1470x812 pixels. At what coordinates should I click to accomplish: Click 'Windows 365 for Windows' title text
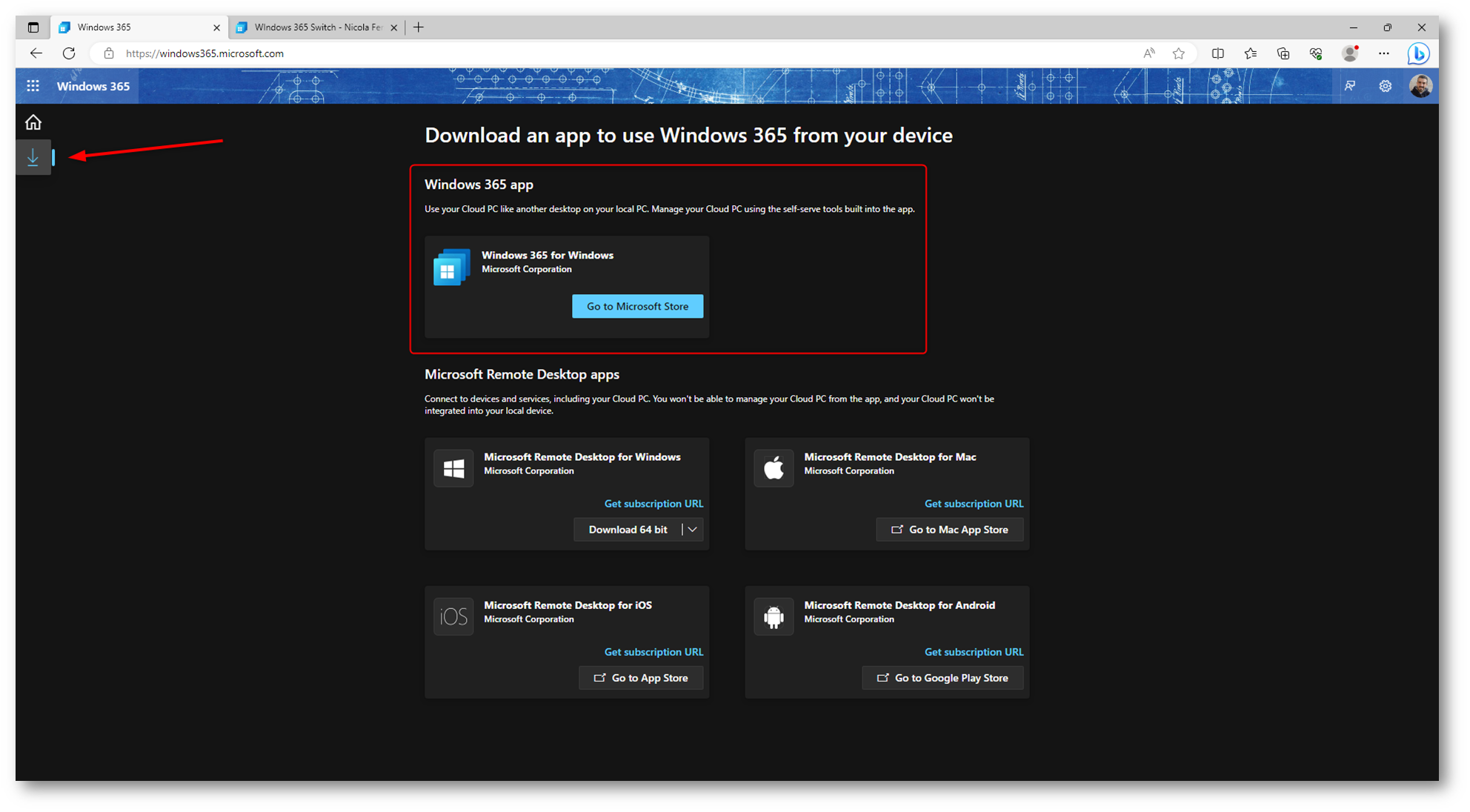[x=548, y=255]
